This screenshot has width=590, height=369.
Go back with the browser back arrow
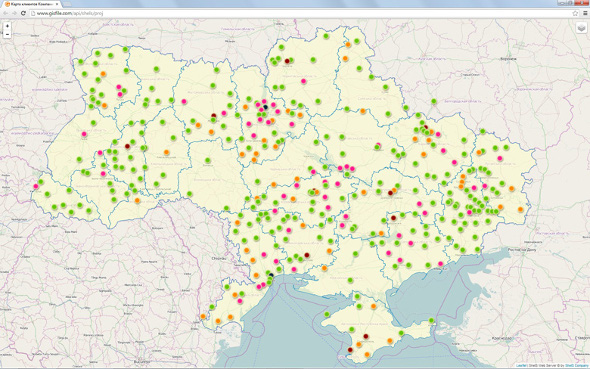click(6, 13)
